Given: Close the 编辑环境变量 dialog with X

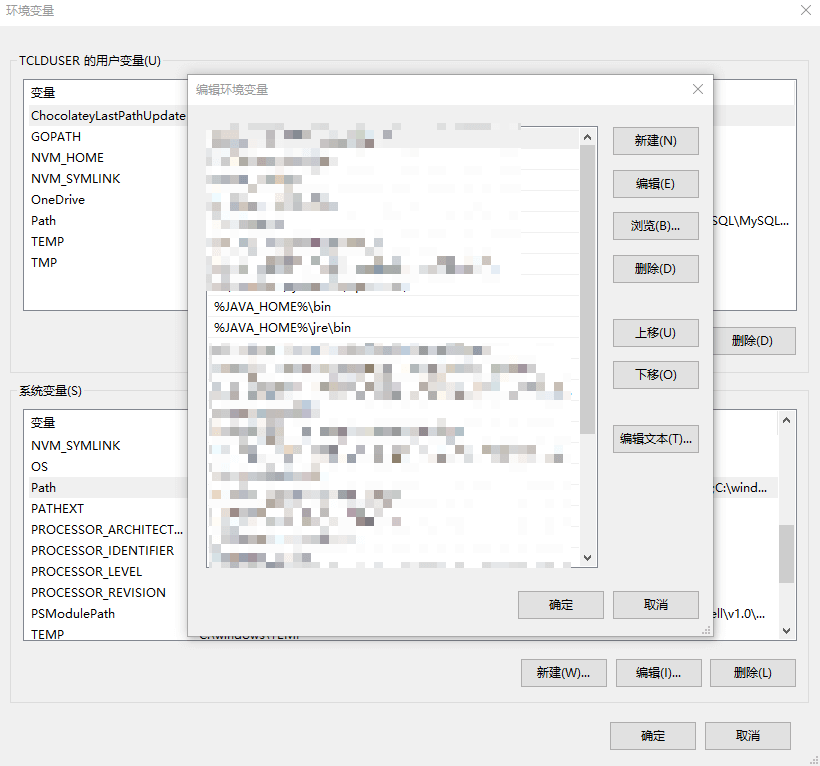Looking at the screenshot, I should pos(698,89).
